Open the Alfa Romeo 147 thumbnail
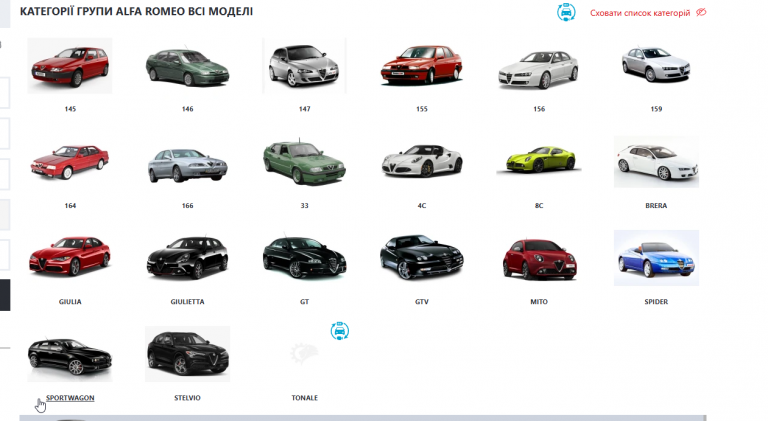Image resolution: width=768 pixels, height=421 pixels. pos(304,66)
